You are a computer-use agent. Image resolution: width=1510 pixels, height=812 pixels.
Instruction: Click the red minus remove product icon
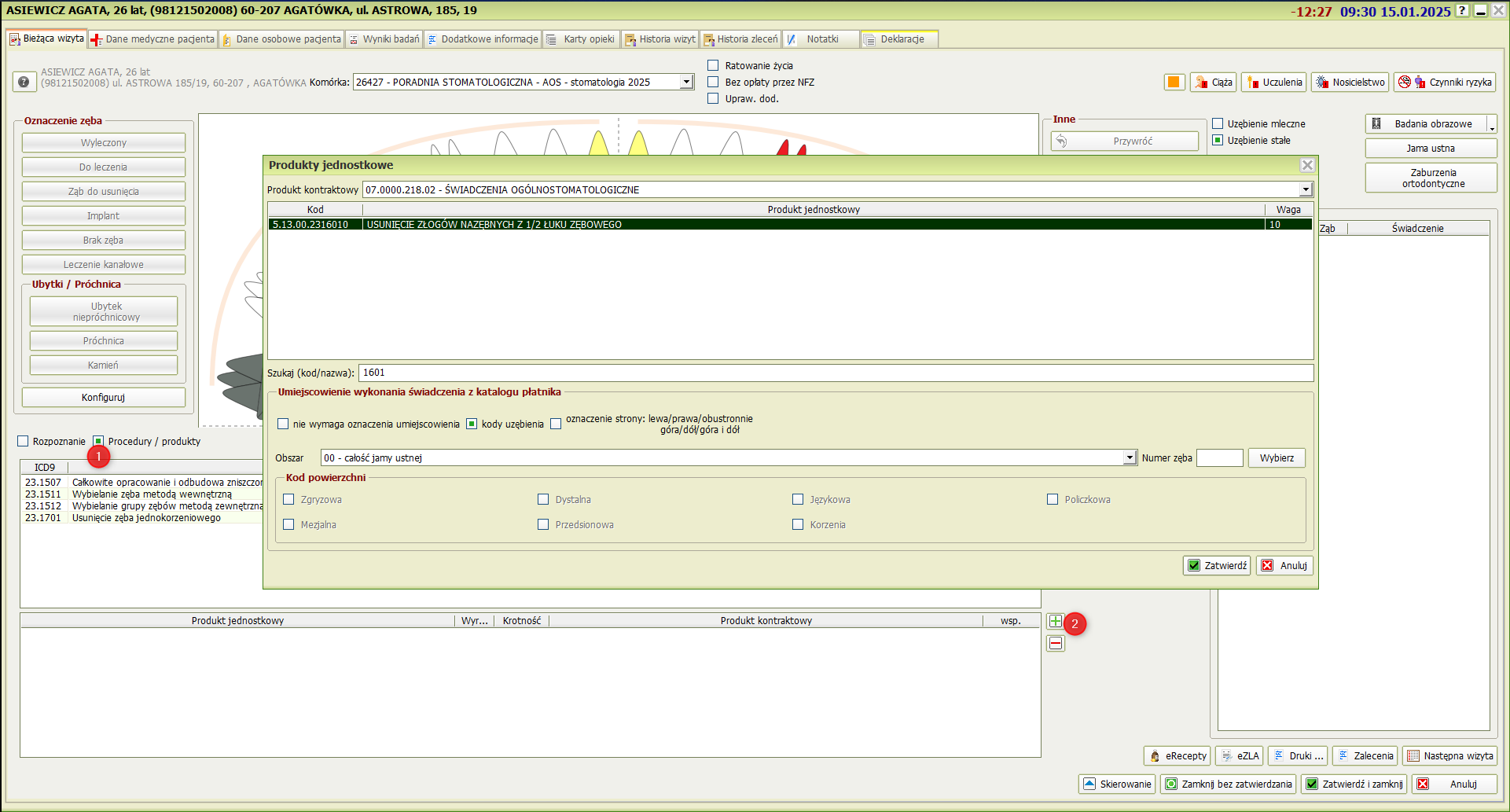(1055, 644)
